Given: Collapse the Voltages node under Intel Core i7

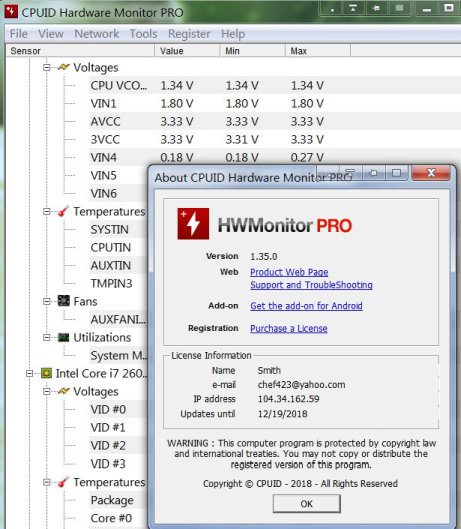Looking at the screenshot, I should (x=47, y=391).
